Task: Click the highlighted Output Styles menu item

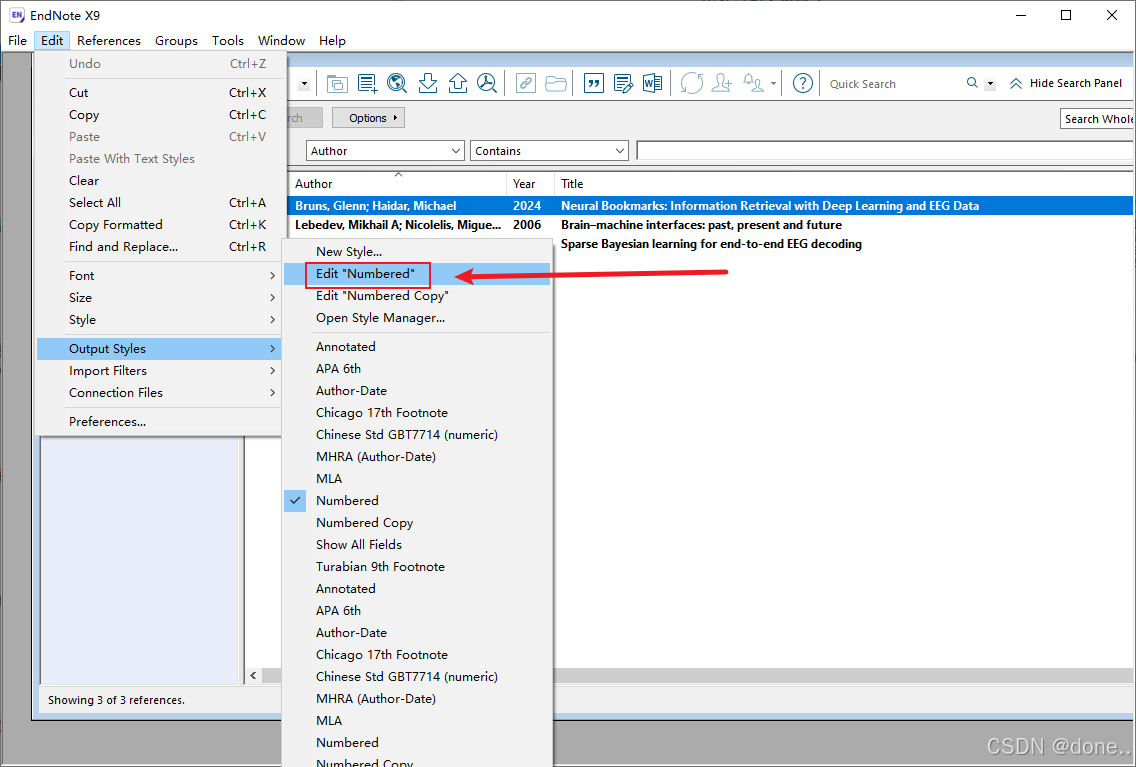Action: (159, 348)
